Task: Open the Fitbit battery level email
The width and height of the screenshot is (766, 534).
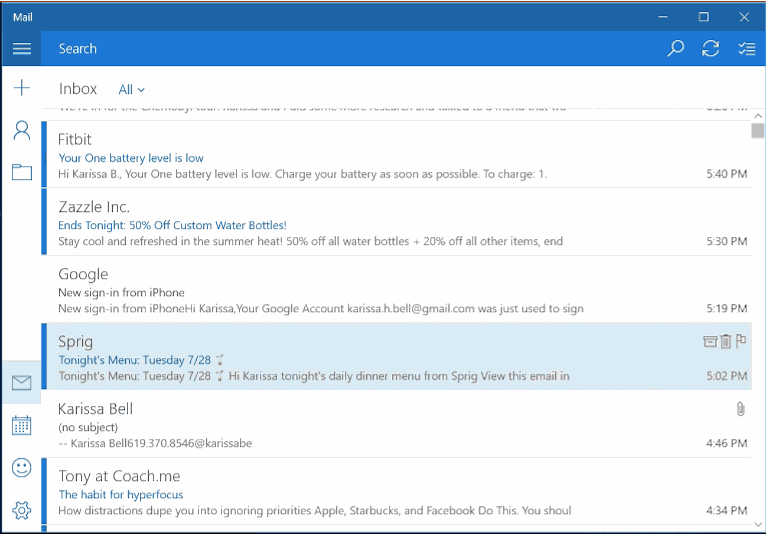Action: (396, 154)
